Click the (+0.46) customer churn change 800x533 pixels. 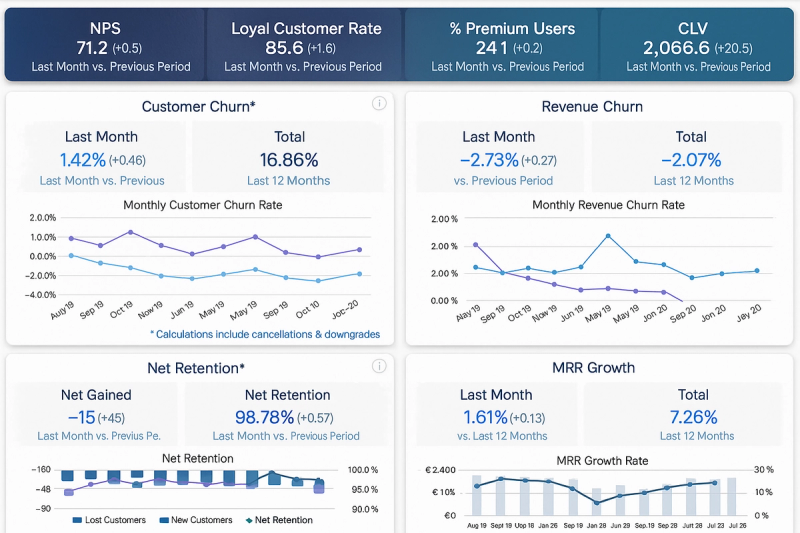tap(127, 161)
